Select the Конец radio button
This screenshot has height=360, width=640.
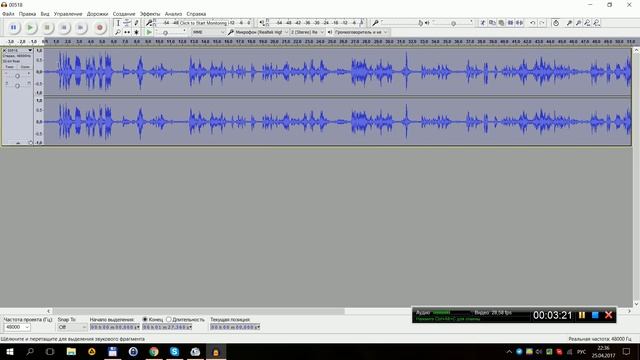click(145, 319)
